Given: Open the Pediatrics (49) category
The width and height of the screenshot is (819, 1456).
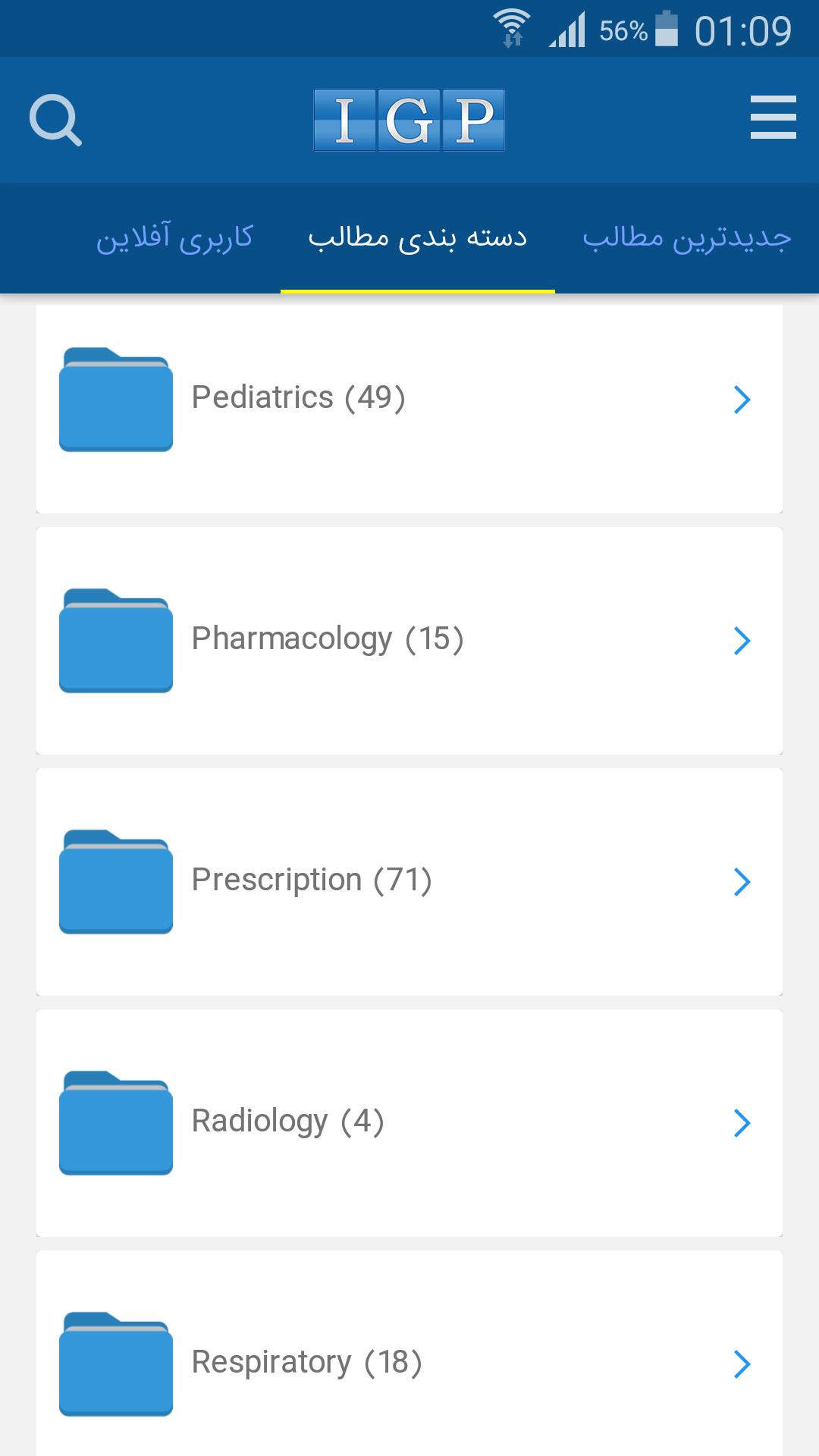Looking at the screenshot, I should pos(298,398).
